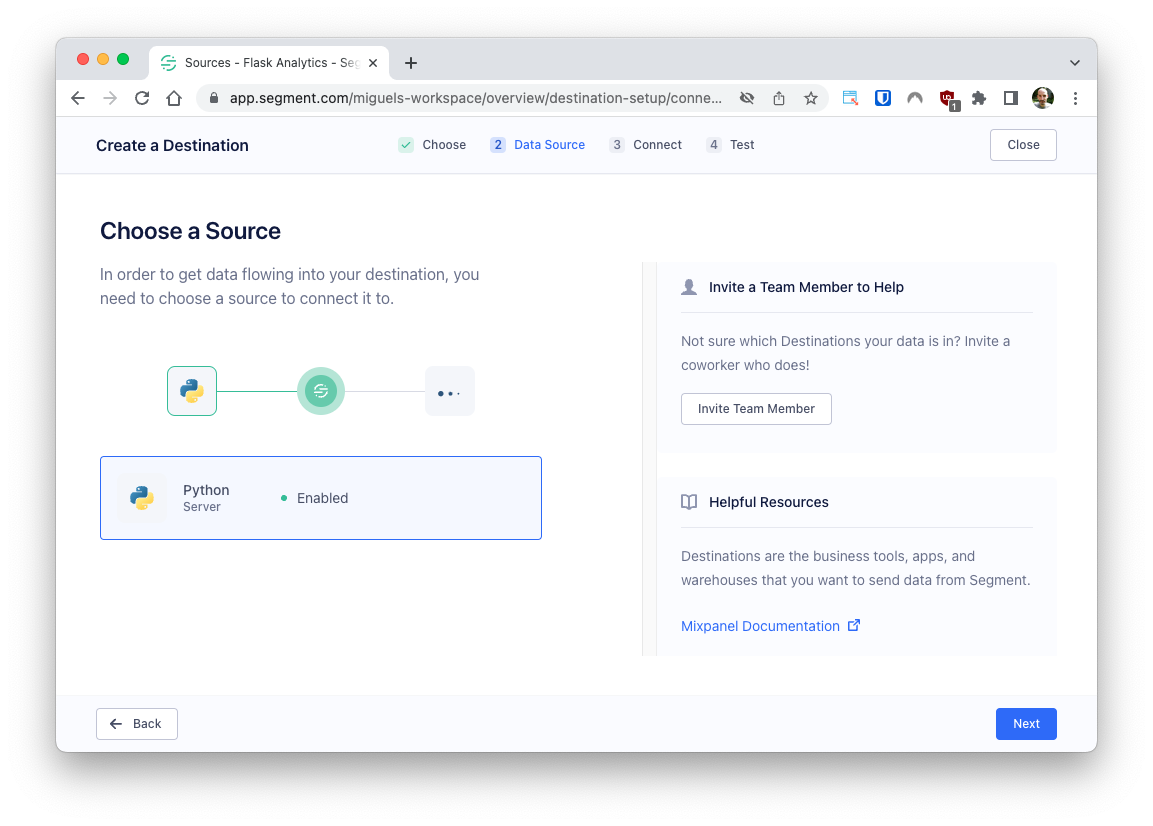This screenshot has width=1153, height=826.
Task: Close the Sources - Flask Analytics tab
Action: (x=373, y=63)
